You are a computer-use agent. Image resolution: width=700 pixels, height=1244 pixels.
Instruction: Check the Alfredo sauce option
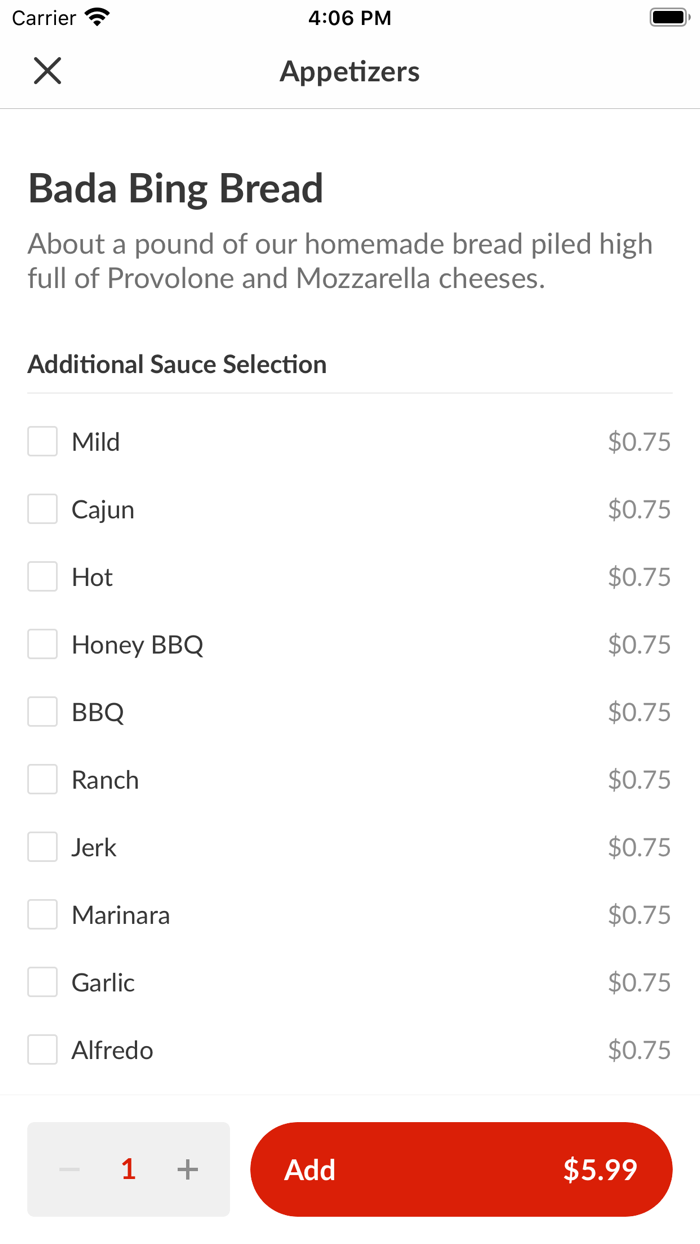[42, 1049]
